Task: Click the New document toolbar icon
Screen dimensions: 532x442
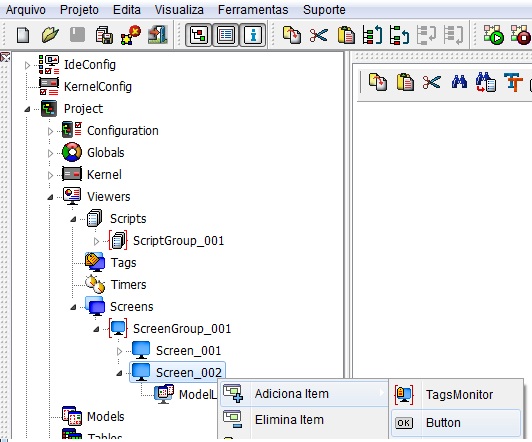Action: click(x=23, y=35)
